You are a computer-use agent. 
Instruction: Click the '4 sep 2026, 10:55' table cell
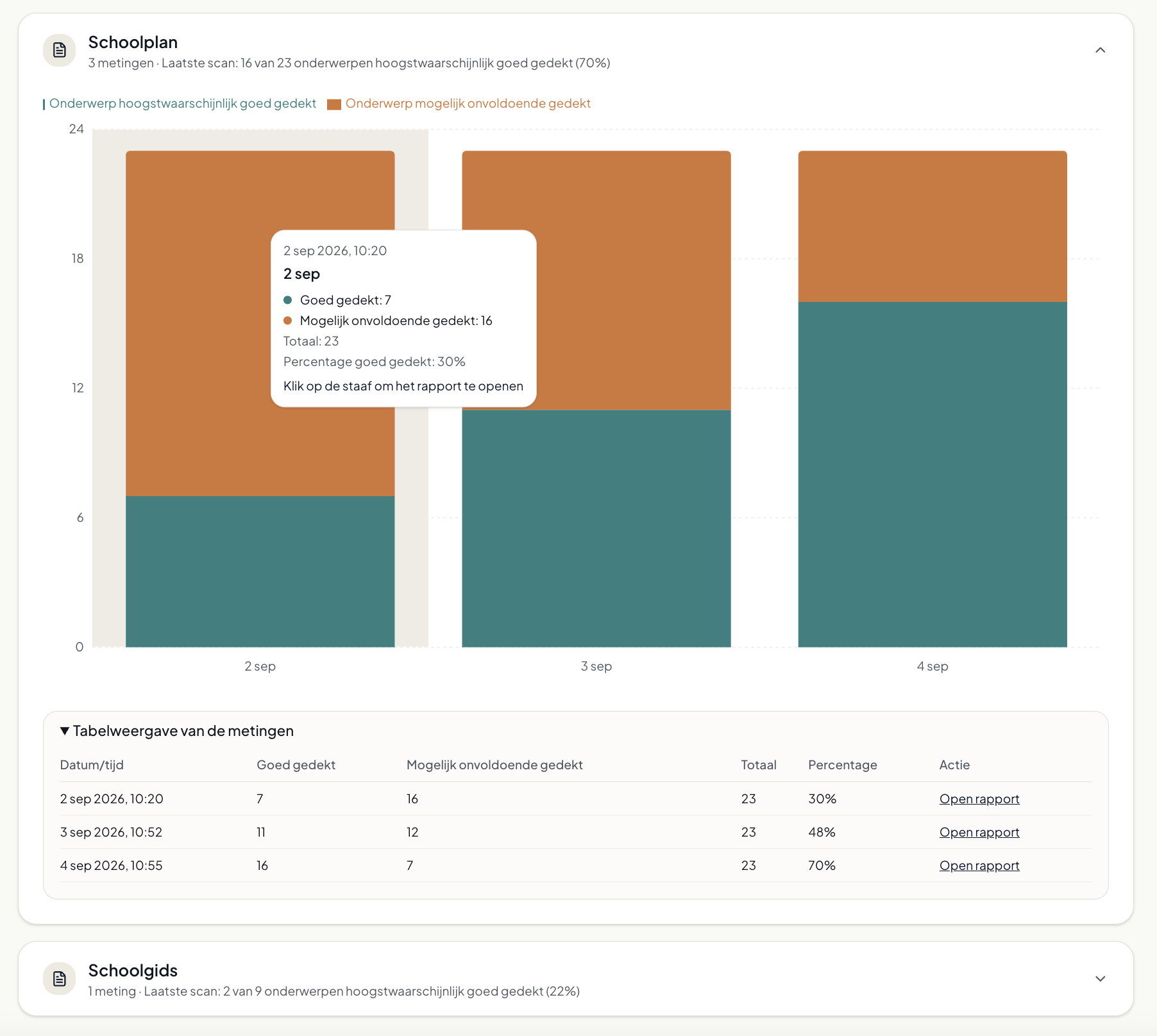[111, 865]
